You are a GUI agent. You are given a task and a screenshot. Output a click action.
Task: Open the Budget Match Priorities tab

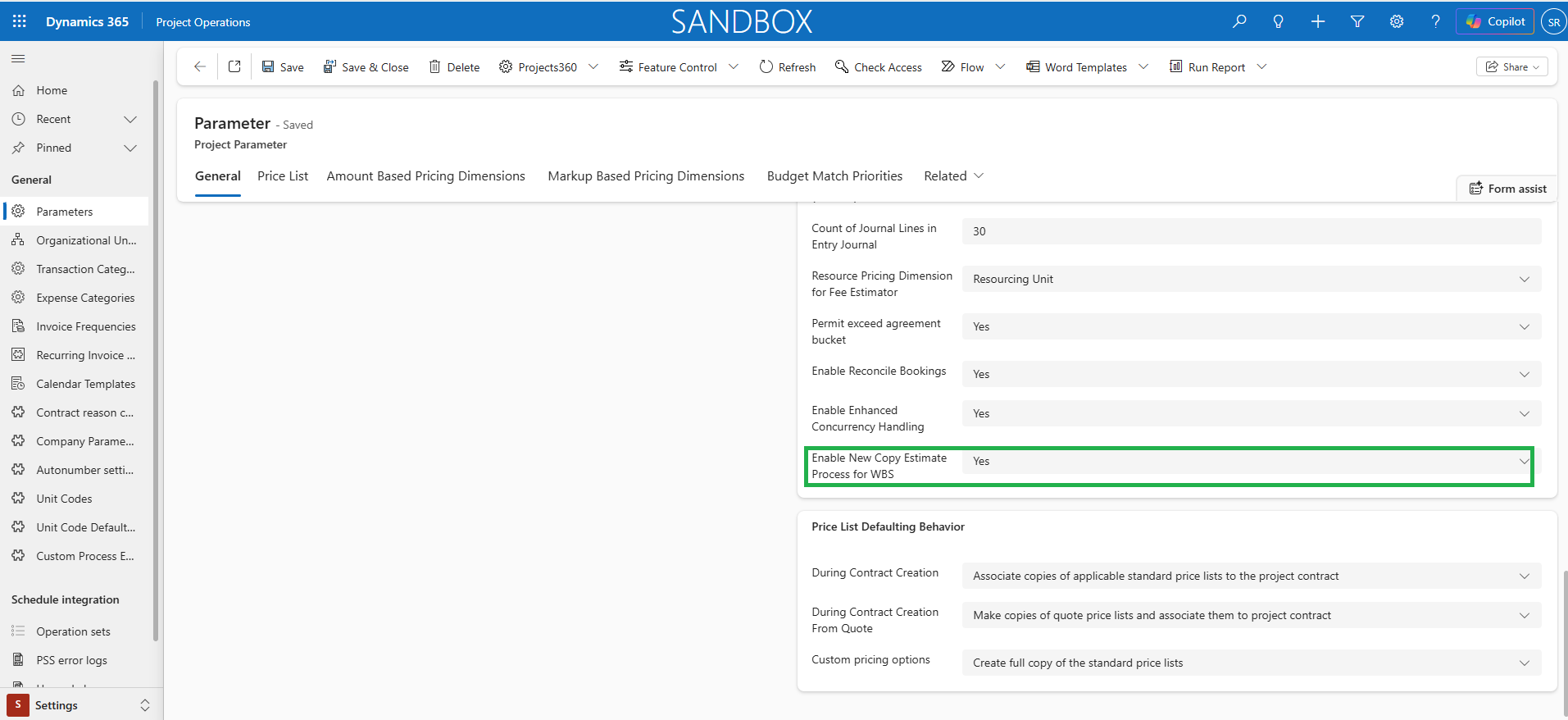point(834,176)
